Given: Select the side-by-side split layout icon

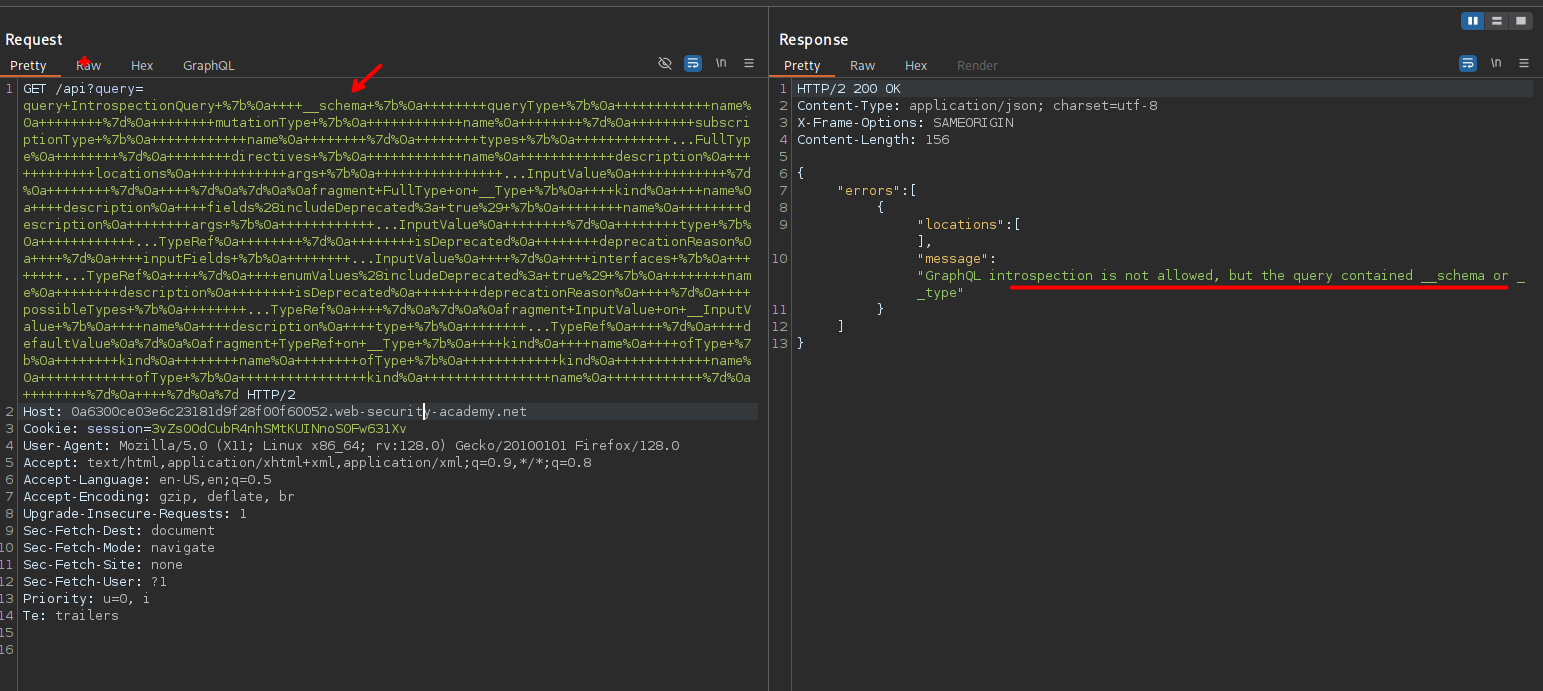Looking at the screenshot, I should click(x=1472, y=20).
